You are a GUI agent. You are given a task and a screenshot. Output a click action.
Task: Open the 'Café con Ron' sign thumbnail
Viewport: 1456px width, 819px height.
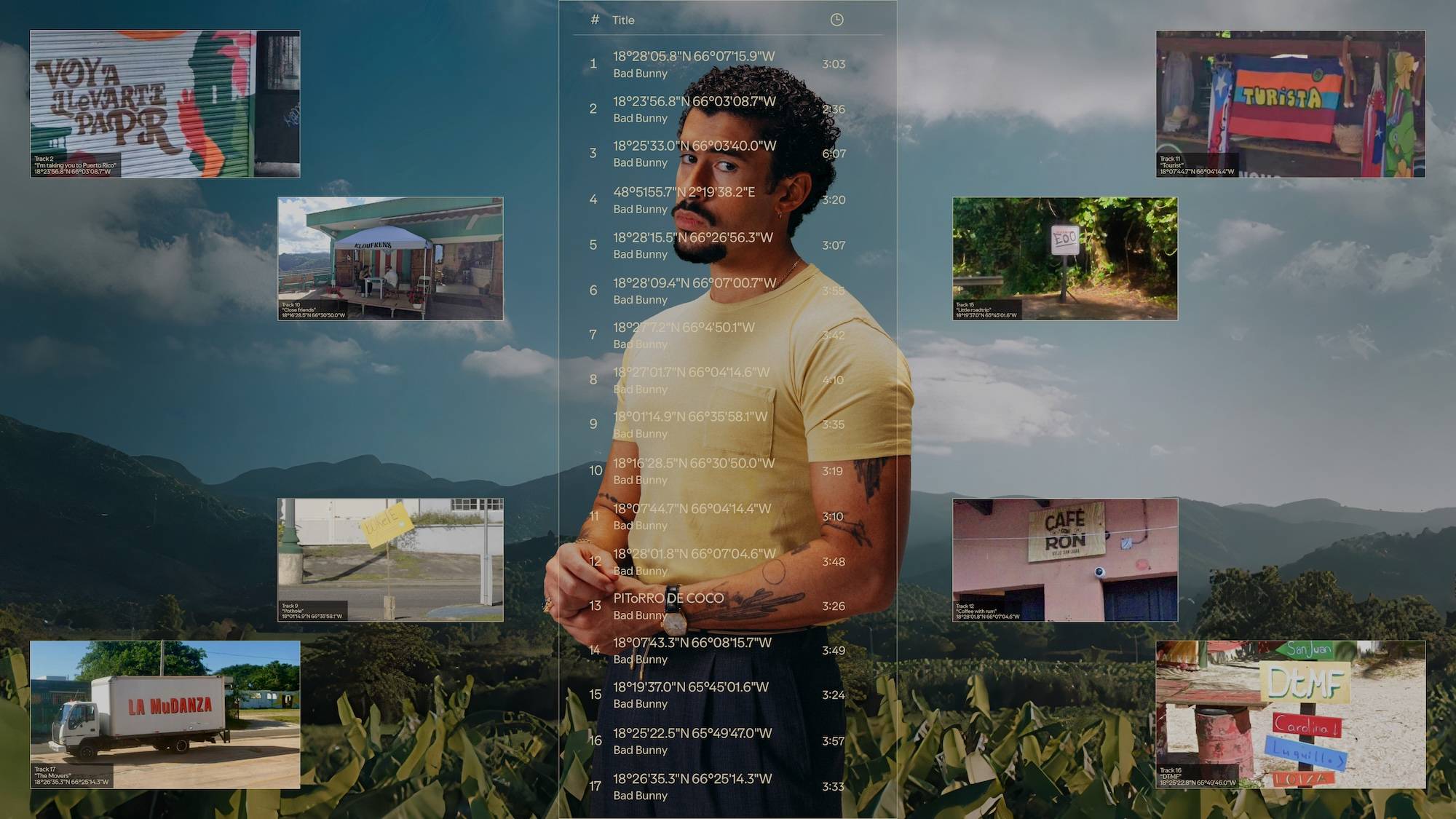1065,560
